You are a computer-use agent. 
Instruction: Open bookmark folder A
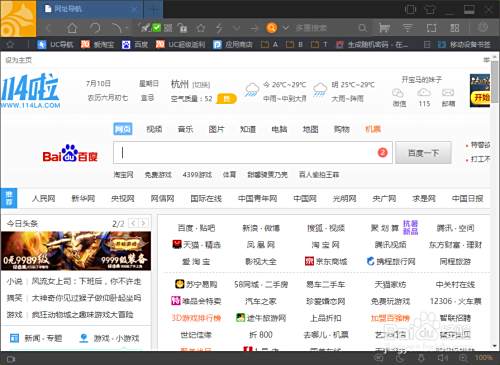point(269,44)
